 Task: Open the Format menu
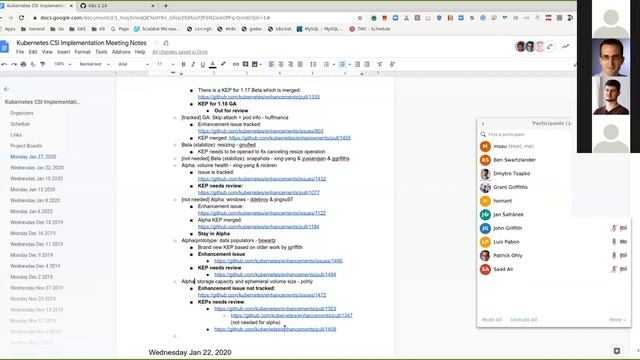point(82,52)
